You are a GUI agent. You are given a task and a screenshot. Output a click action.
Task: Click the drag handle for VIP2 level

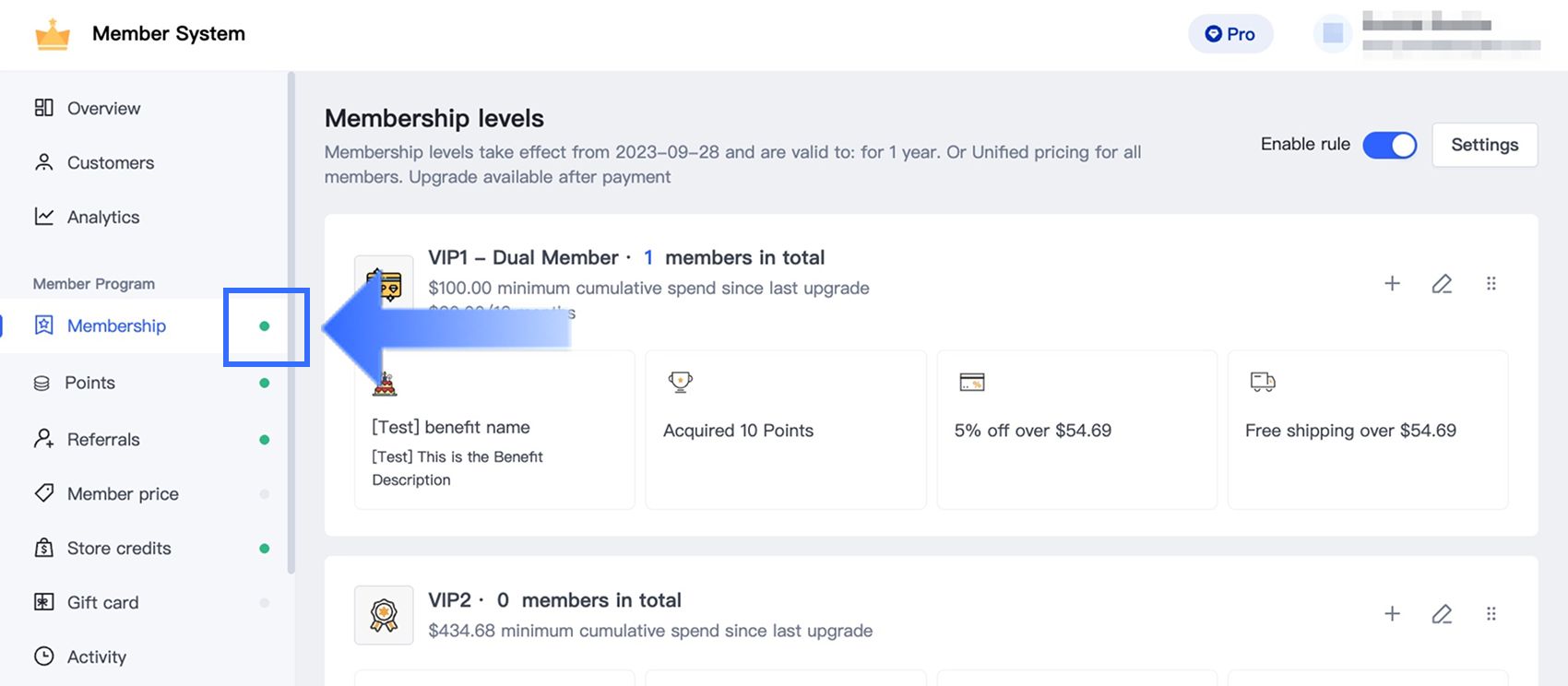1491,614
